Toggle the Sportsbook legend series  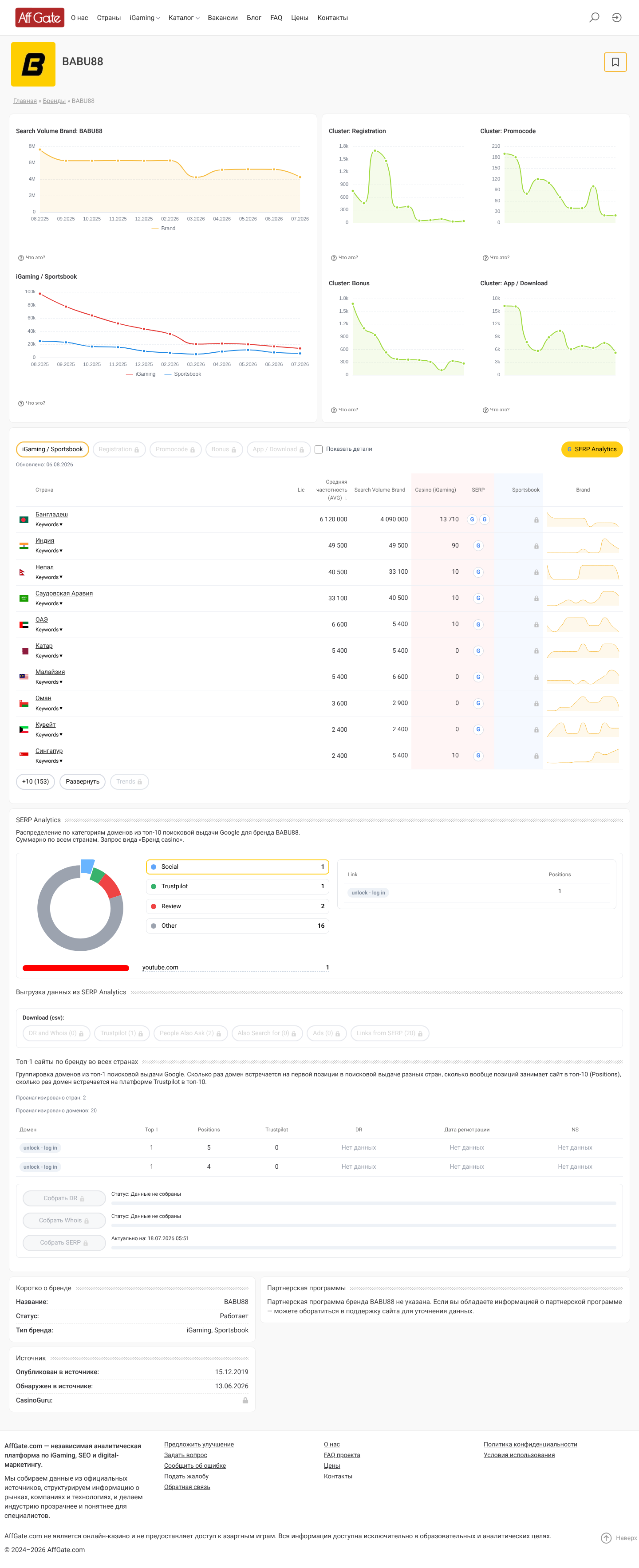point(182,374)
